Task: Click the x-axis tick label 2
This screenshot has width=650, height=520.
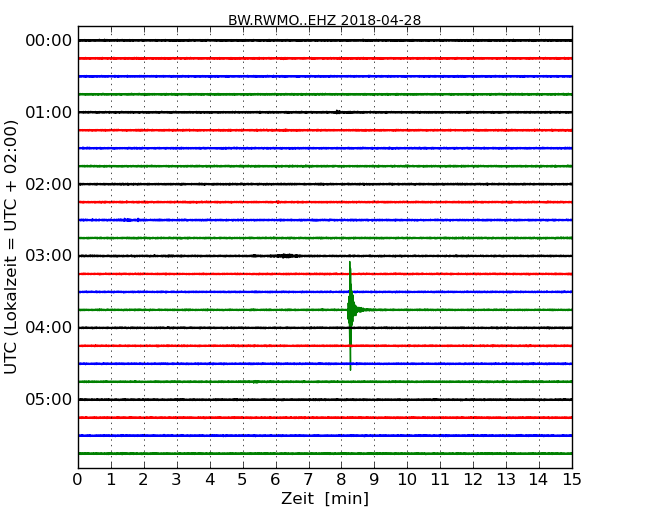Action: coord(144,480)
